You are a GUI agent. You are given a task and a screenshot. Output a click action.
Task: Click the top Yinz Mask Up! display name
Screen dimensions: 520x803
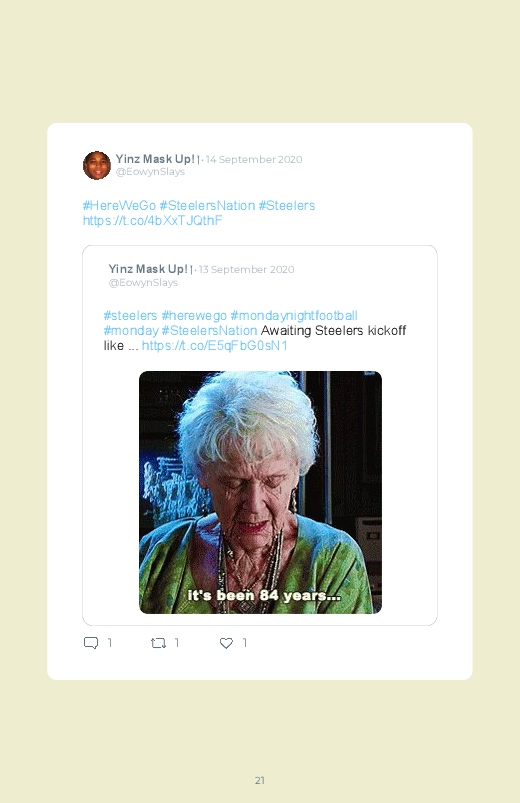coord(155,159)
